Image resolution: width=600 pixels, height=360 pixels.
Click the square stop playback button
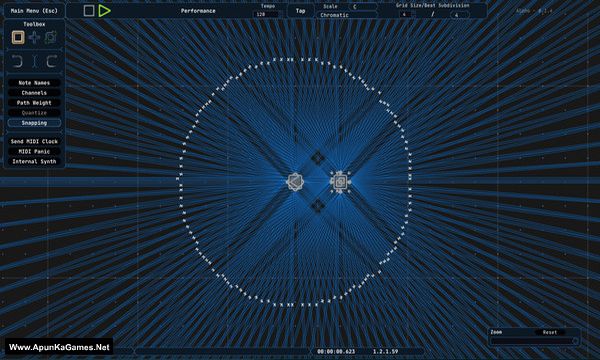coord(89,11)
